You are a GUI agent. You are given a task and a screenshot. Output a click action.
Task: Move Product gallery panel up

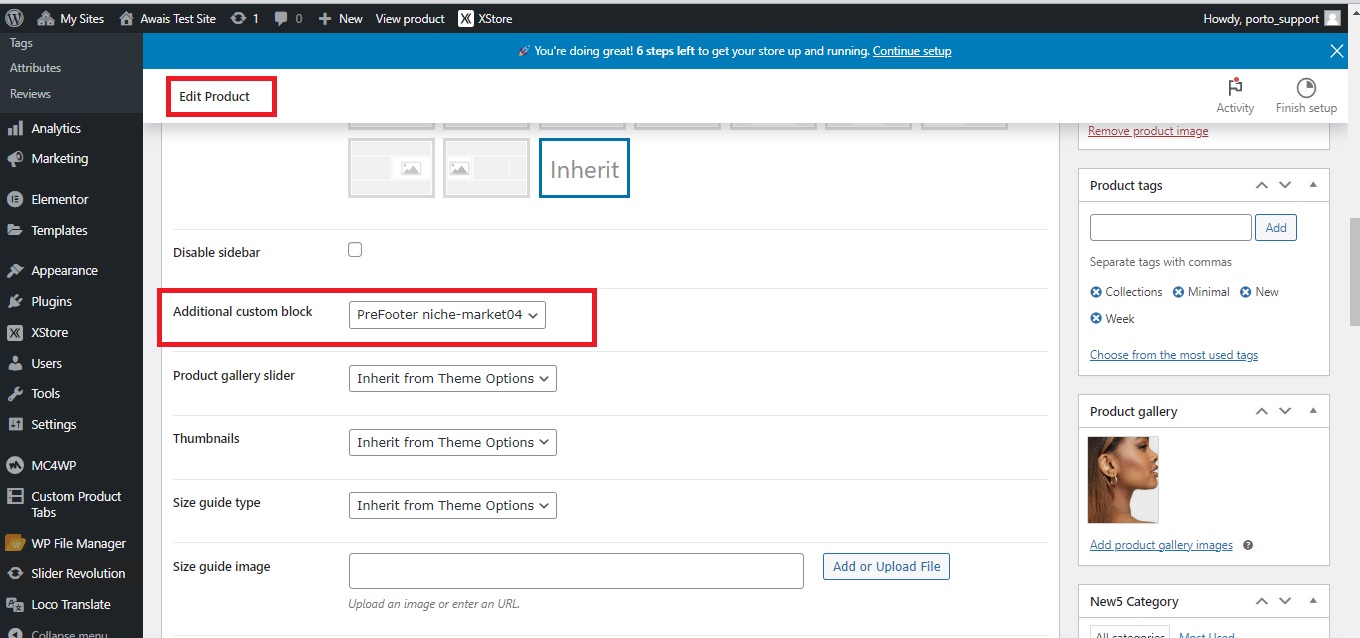click(1262, 411)
